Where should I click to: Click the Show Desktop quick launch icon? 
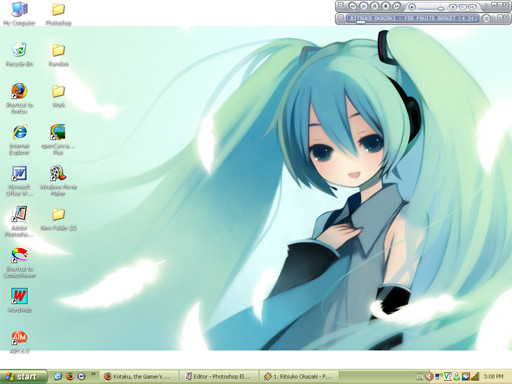(x=58, y=376)
